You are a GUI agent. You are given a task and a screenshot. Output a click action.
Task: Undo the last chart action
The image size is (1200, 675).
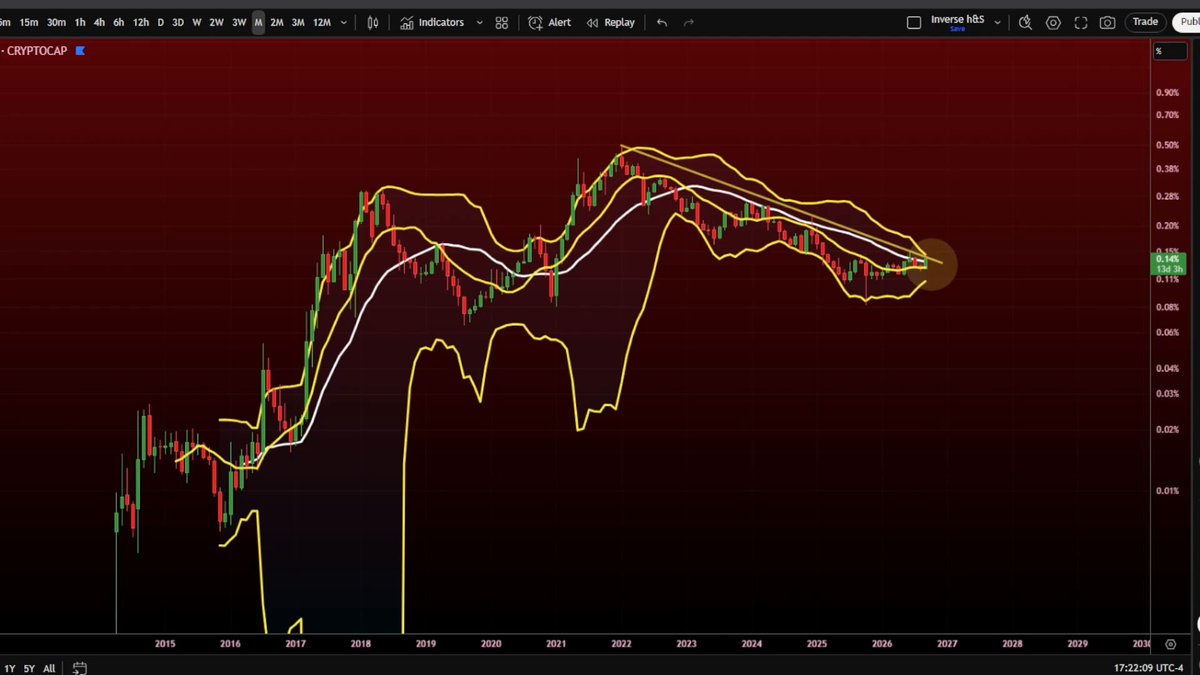point(662,22)
